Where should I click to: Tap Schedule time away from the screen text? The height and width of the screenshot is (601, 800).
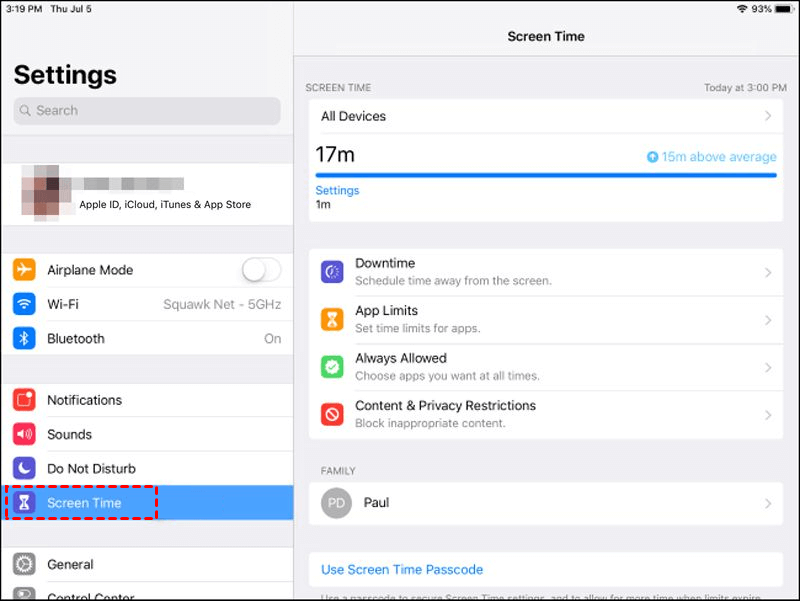(x=454, y=281)
